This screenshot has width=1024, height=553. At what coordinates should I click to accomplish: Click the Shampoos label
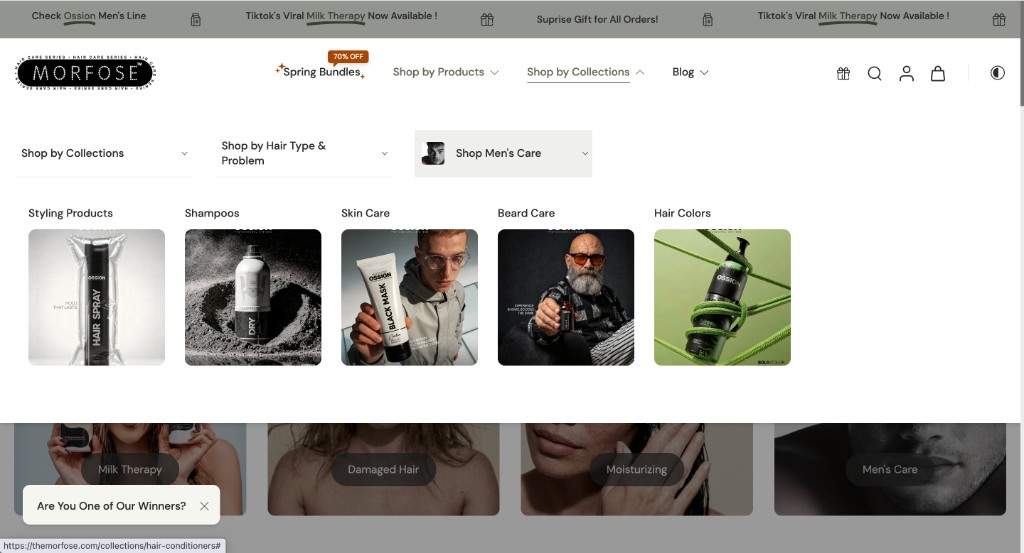point(212,213)
